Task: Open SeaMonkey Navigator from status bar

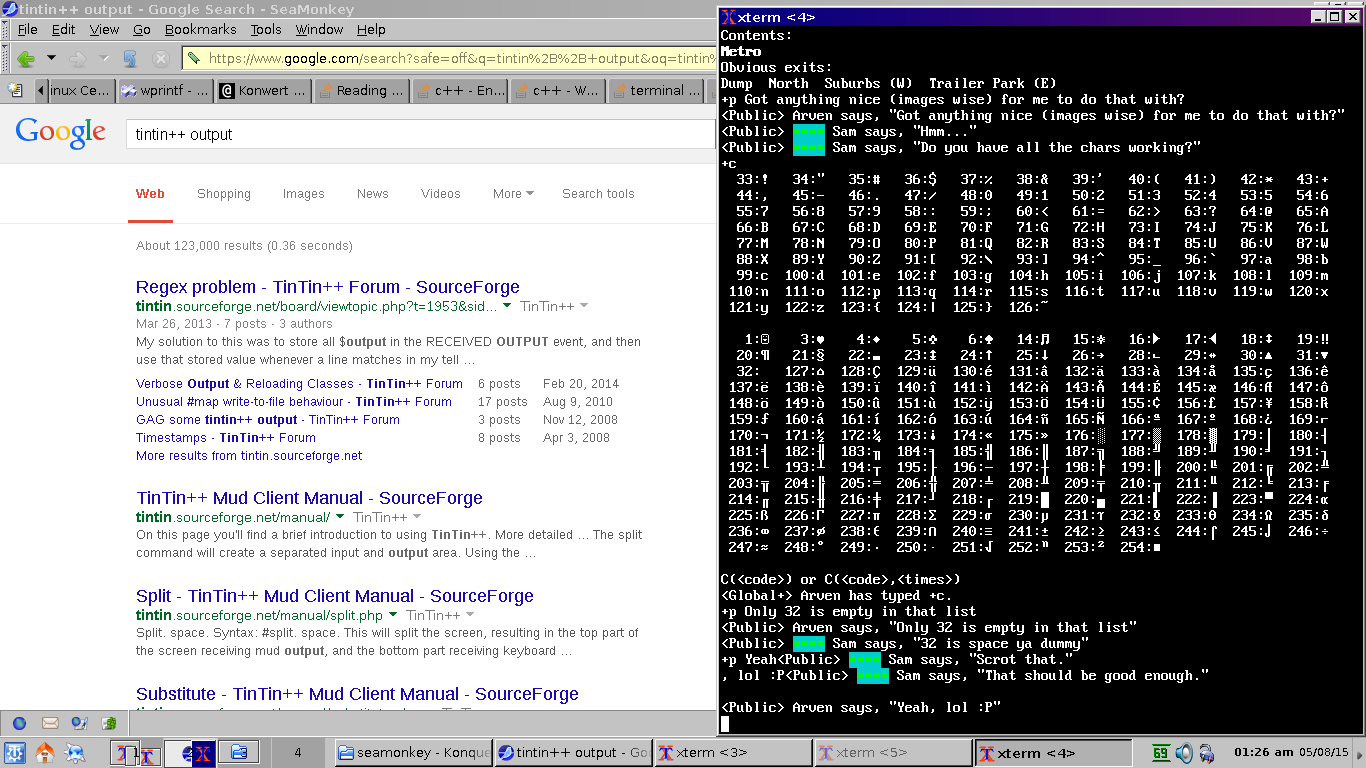Action: tap(19, 723)
